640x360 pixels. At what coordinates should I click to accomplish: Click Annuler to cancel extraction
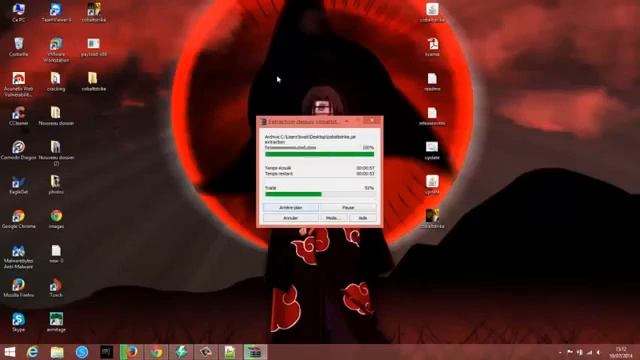coord(291,218)
